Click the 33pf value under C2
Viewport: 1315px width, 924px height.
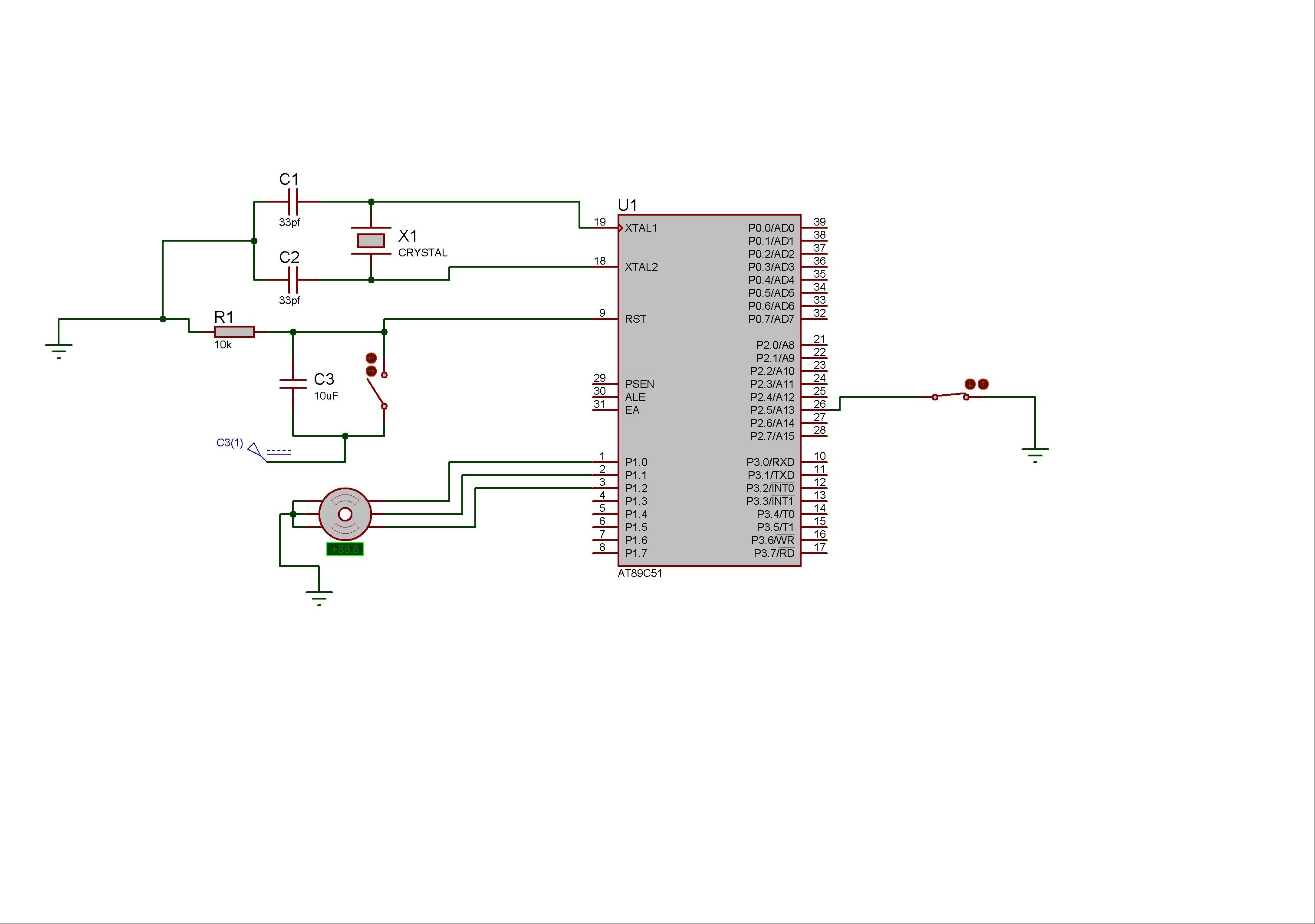tap(289, 300)
